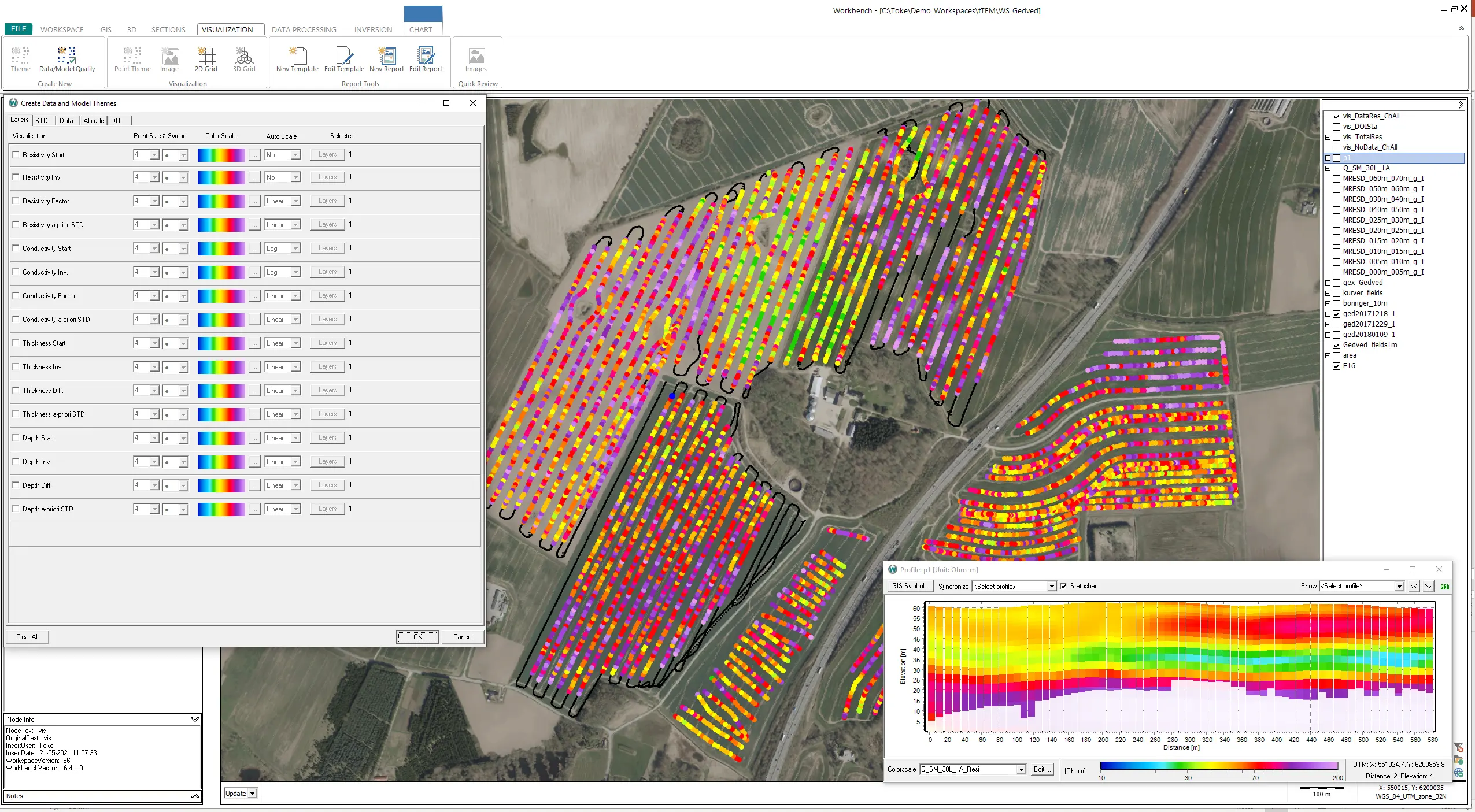This screenshot has width=1475, height=812.
Task: Select the Q_SM_30L_1A tree item
Action: coord(1366,168)
